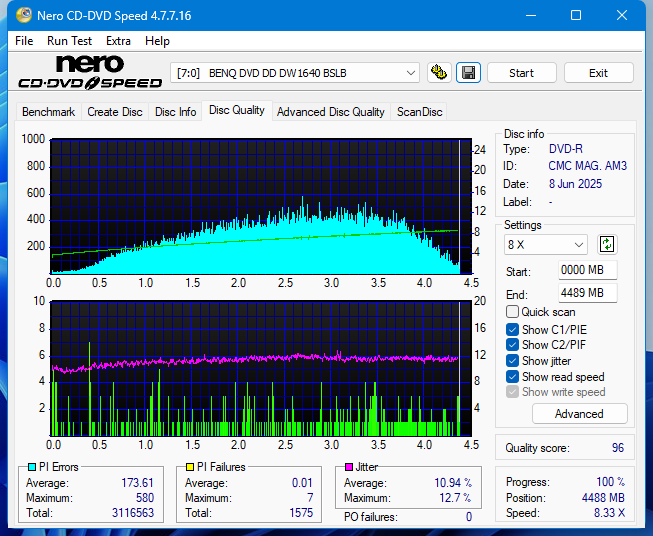Switch to the ScanDisc tab
The image size is (653, 536).
419,112
